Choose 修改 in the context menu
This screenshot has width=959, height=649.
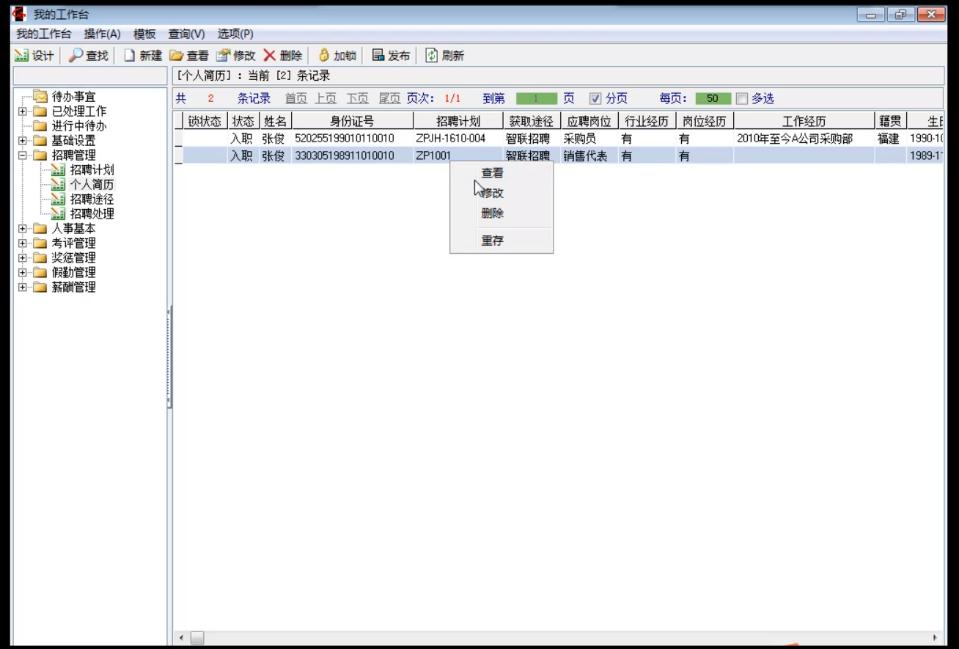point(502,193)
